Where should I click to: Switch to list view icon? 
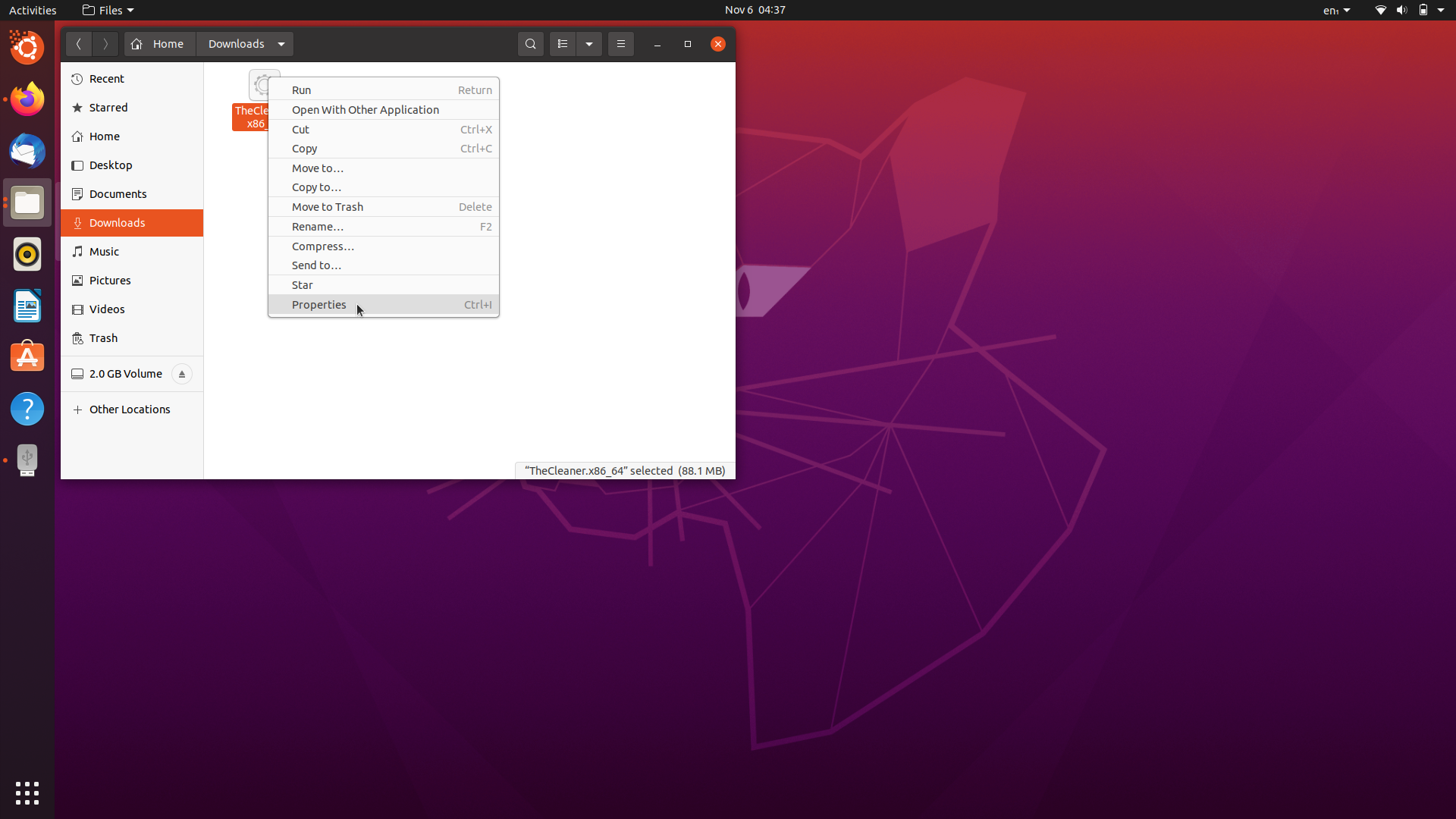tap(563, 44)
